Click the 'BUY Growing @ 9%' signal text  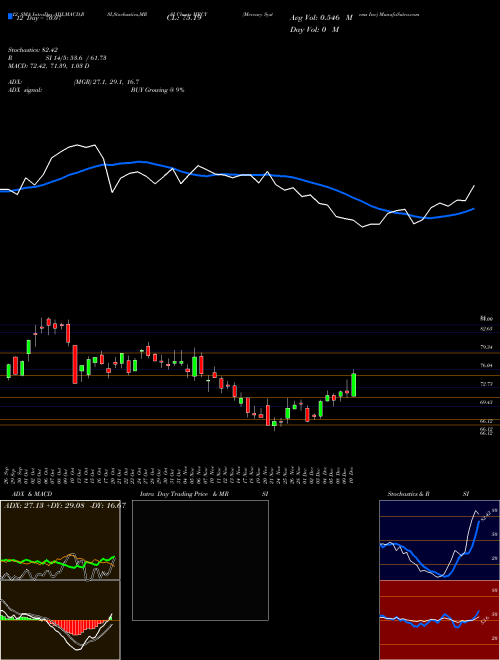tap(157, 90)
